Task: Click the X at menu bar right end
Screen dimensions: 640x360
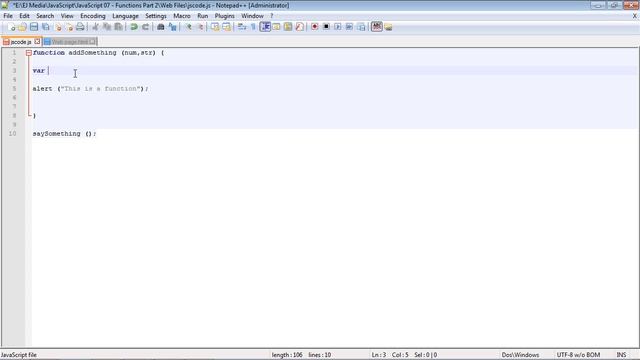Action: point(635,16)
